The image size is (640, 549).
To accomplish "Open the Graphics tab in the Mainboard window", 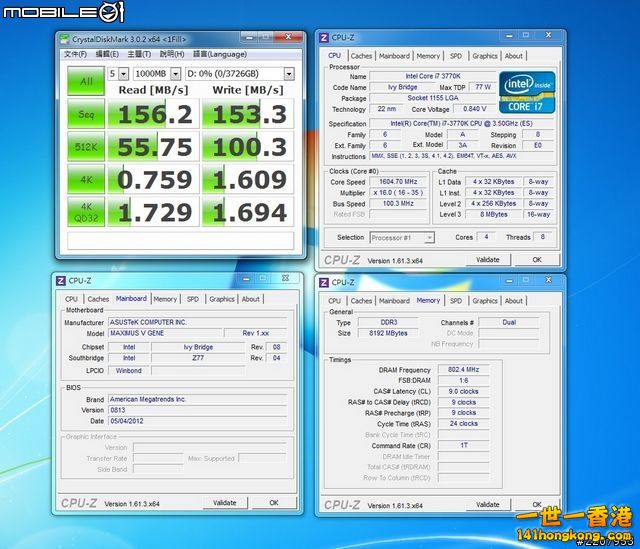I will [222, 298].
